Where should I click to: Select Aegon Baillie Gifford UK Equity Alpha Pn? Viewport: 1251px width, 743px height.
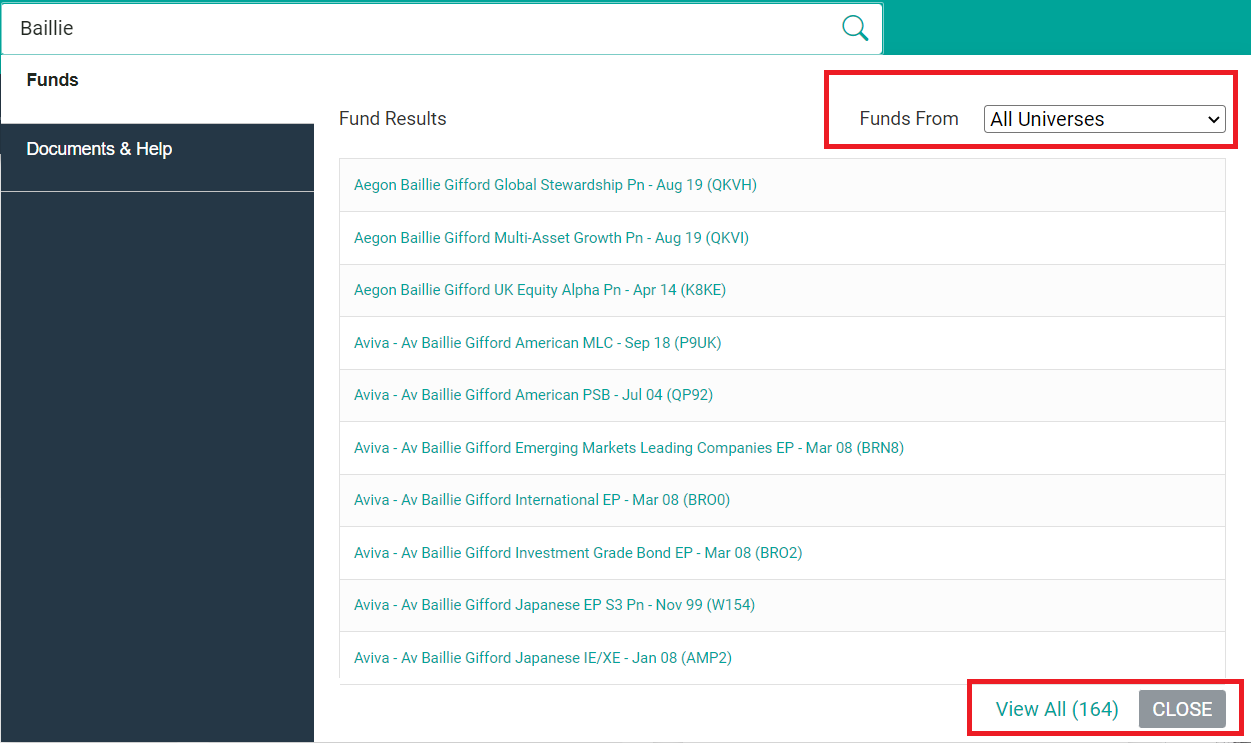[540, 290]
